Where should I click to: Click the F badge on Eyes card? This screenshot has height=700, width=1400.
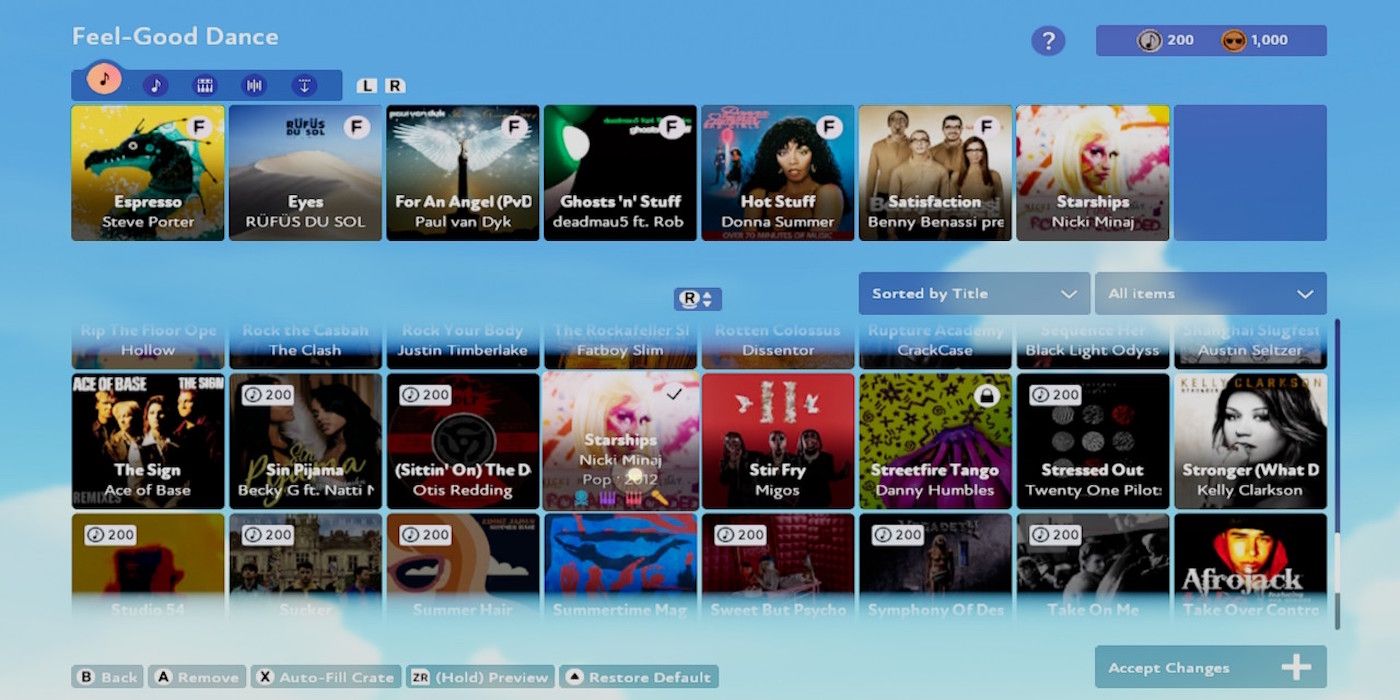(x=357, y=127)
